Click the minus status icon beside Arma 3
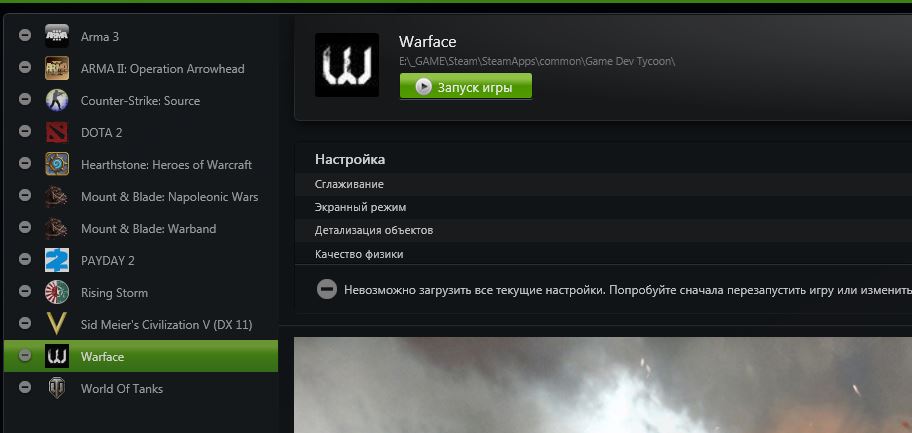Image resolution: width=912 pixels, height=433 pixels. pos(24,35)
